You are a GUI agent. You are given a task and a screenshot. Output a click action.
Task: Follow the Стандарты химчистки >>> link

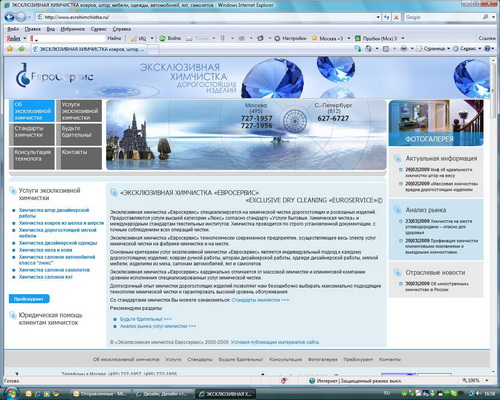click(260, 300)
